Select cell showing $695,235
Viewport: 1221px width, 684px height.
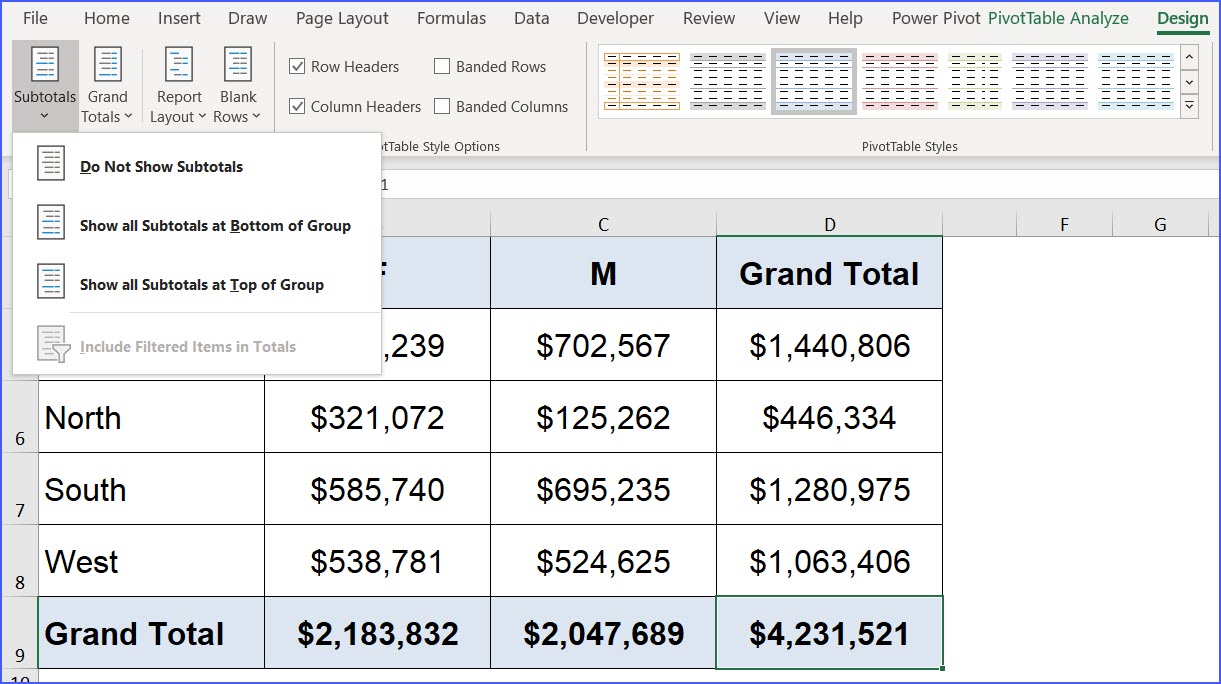point(603,489)
